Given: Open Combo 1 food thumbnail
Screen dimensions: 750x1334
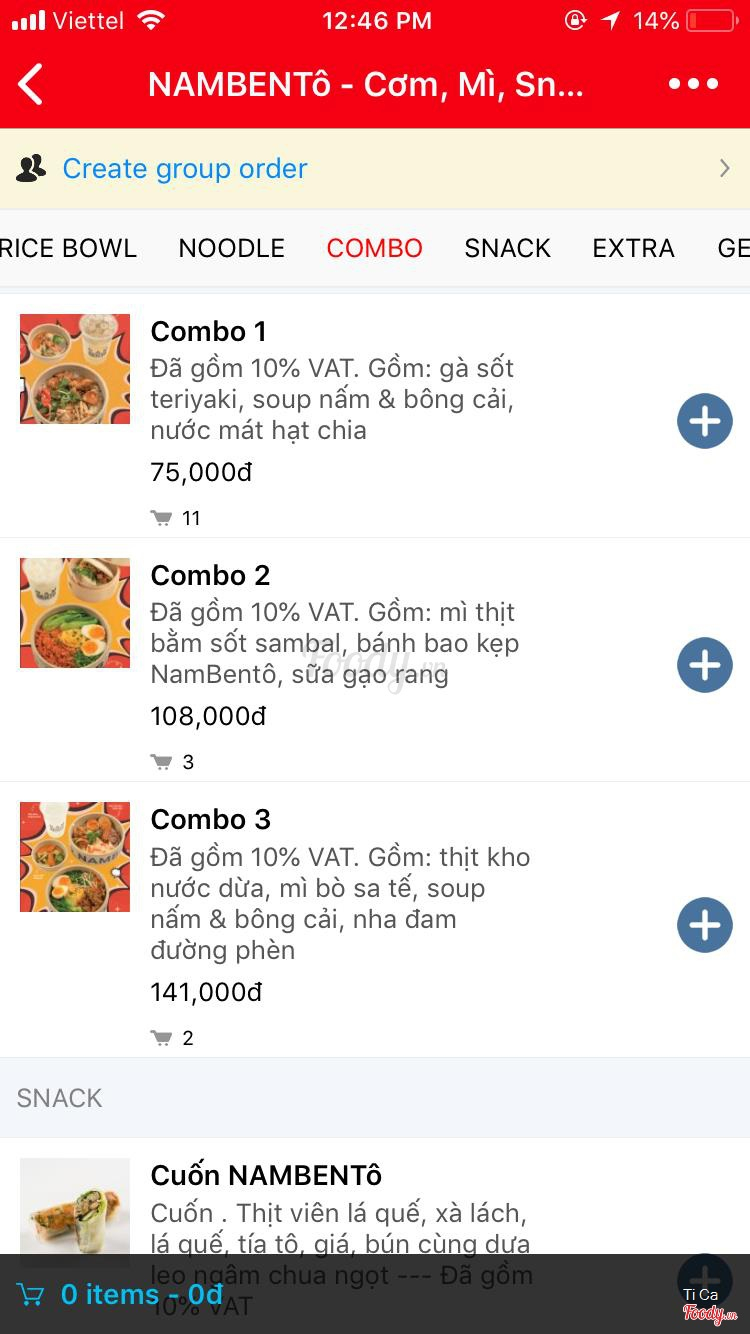Looking at the screenshot, I should pyautogui.click(x=75, y=369).
